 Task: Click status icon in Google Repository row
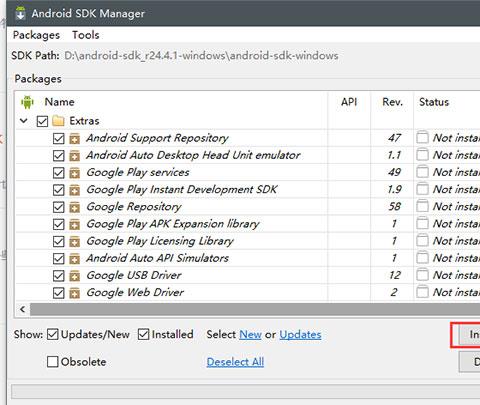[x=422, y=206]
